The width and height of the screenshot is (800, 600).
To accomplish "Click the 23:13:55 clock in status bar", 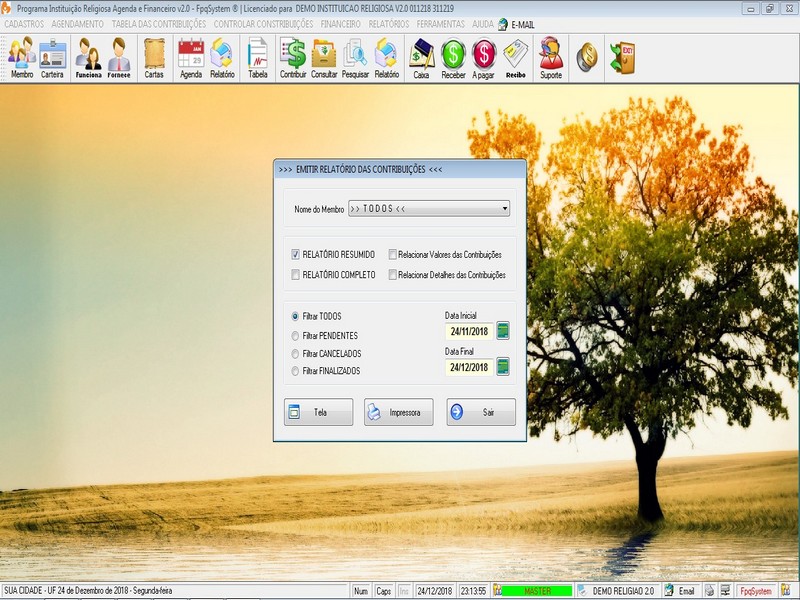I will tap(473, 591).
